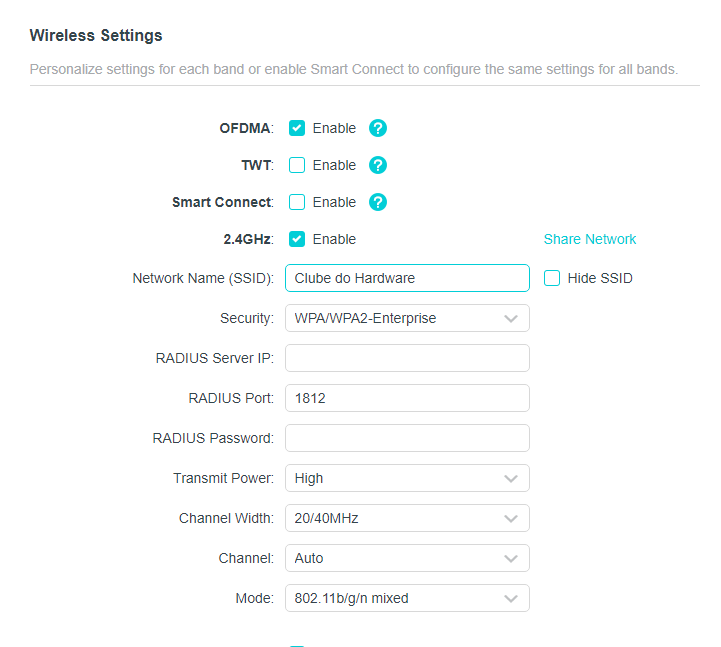Viewport: 721px width, 647px height.
Task: Disable the 2.4GHz band checkbox
Action: (x=297, y=239)
